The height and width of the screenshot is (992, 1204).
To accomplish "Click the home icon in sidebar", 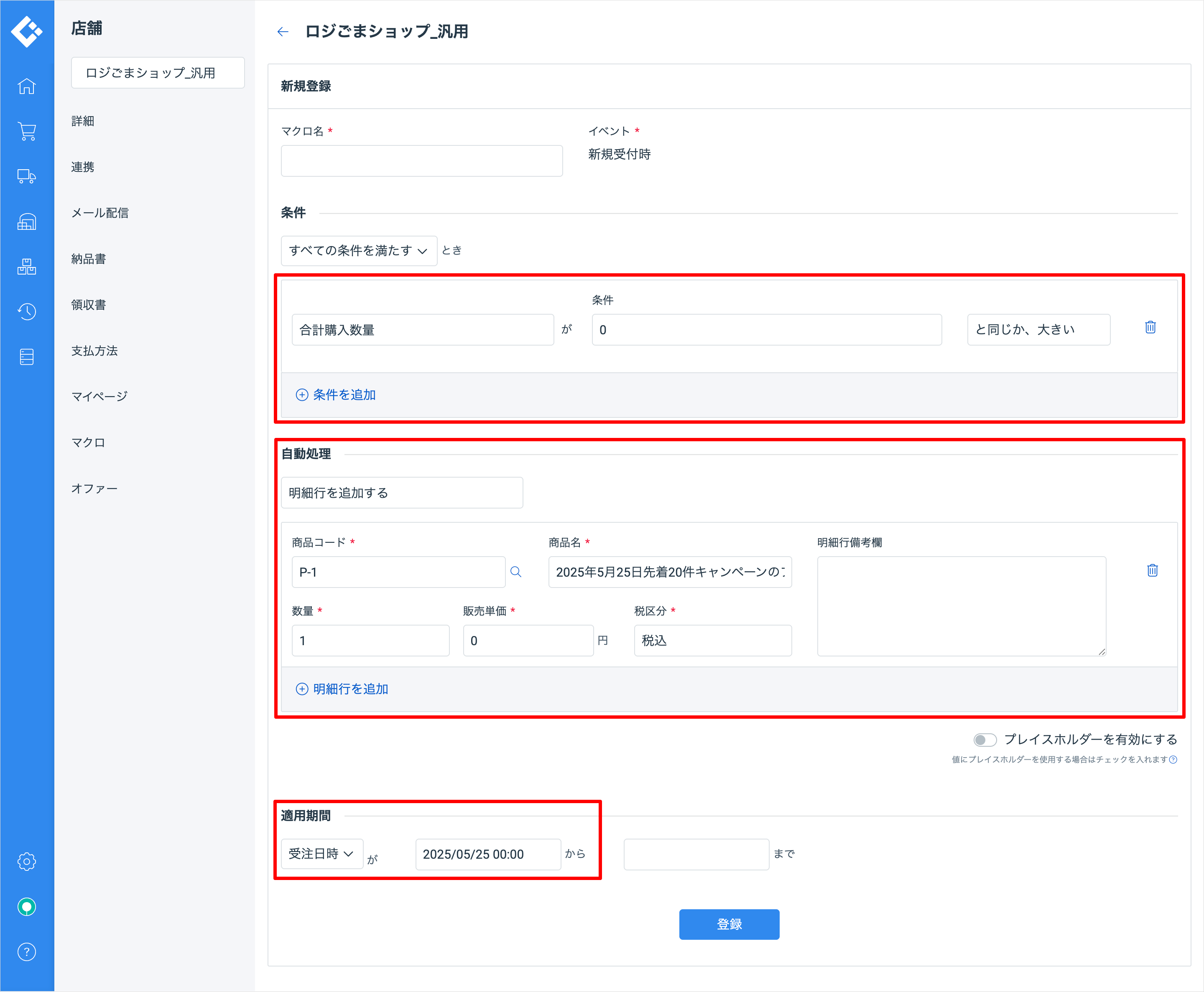I will point(26,86).
